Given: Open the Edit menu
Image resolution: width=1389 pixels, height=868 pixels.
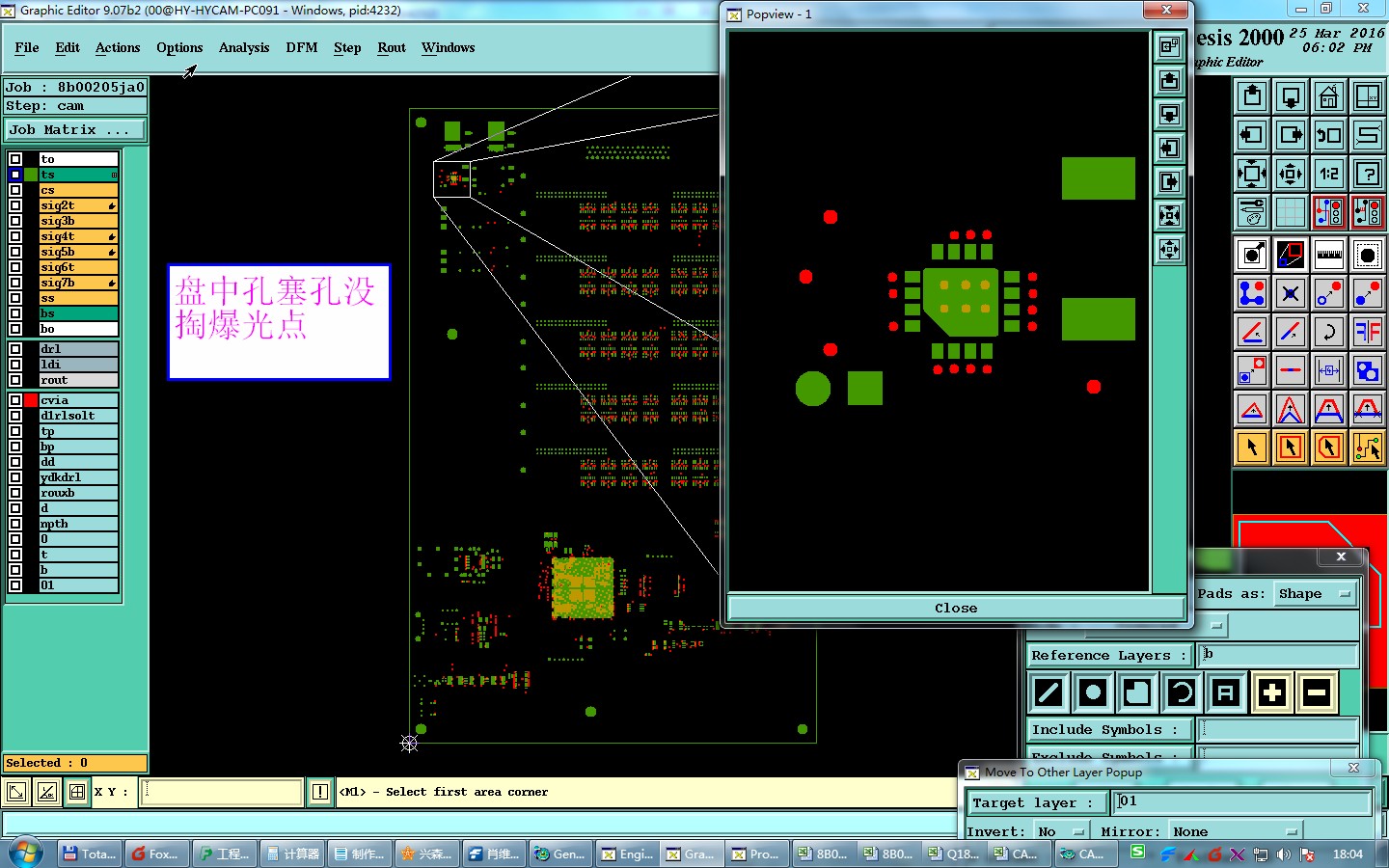Looking at the screenshot, I should [68, 47].
